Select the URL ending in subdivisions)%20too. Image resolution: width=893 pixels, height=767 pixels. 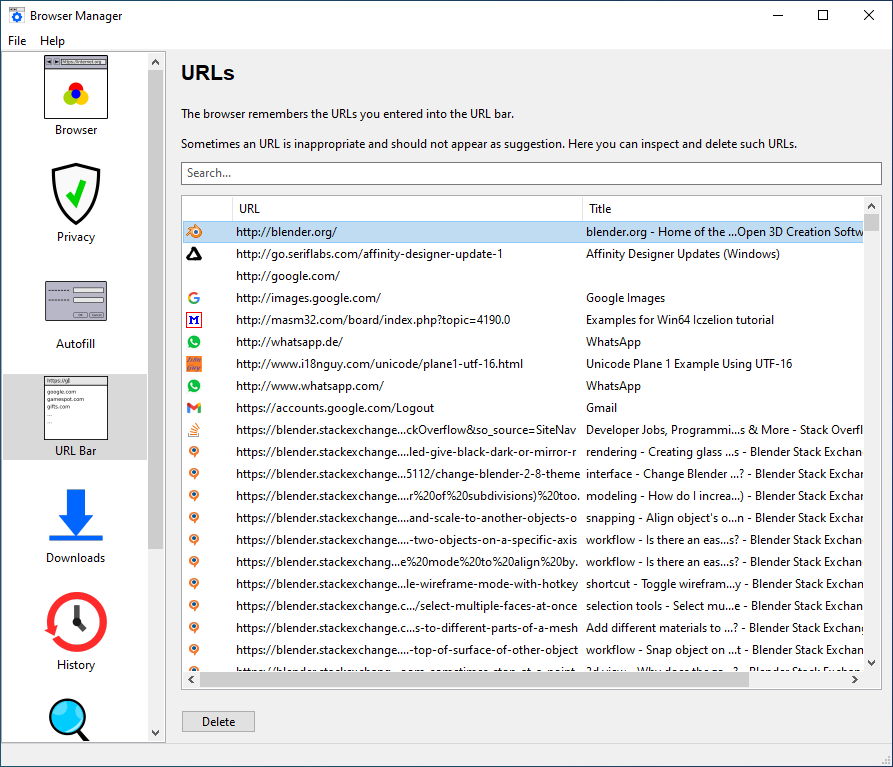point(408,496)
